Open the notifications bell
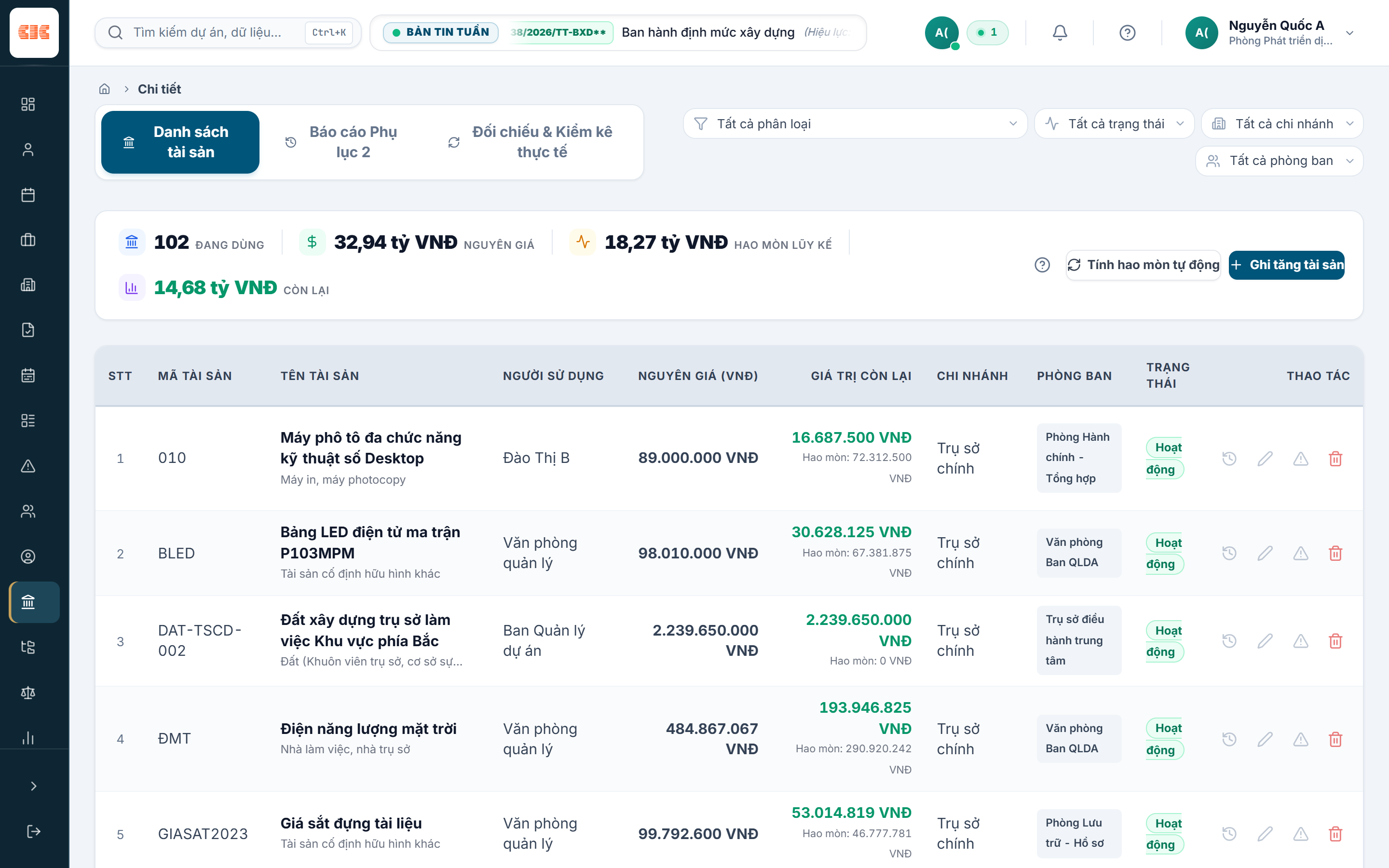This screenshot has height=868, width=1389. (x=1060, y=33)
